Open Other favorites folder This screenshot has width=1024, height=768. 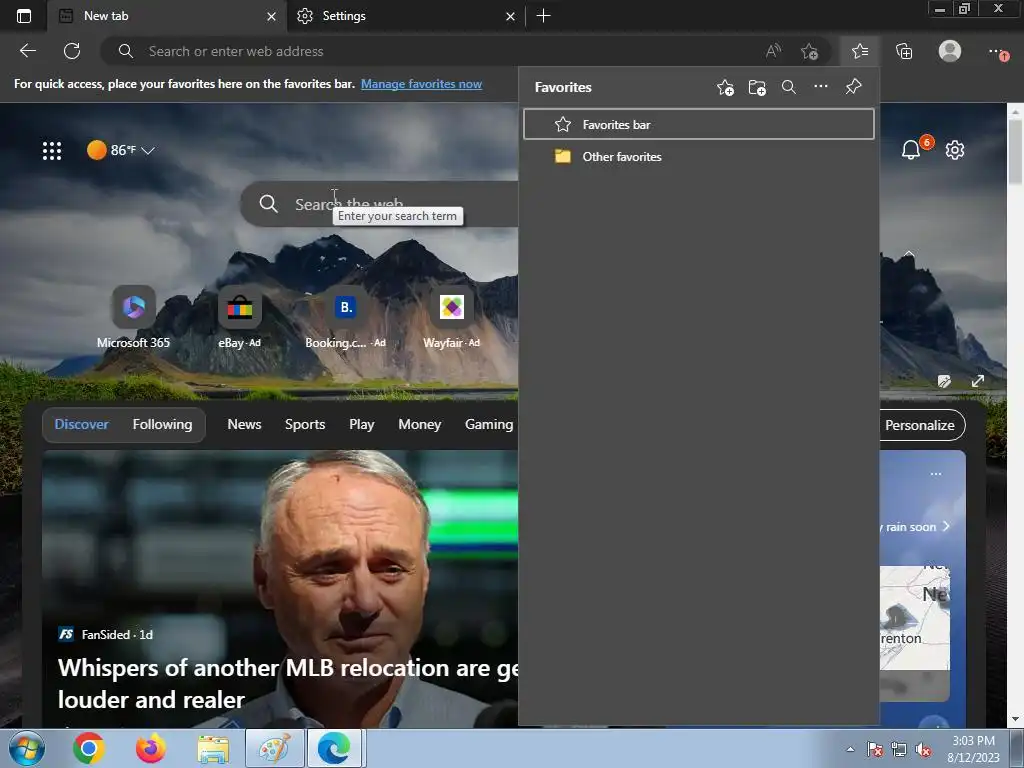[699, 157]
